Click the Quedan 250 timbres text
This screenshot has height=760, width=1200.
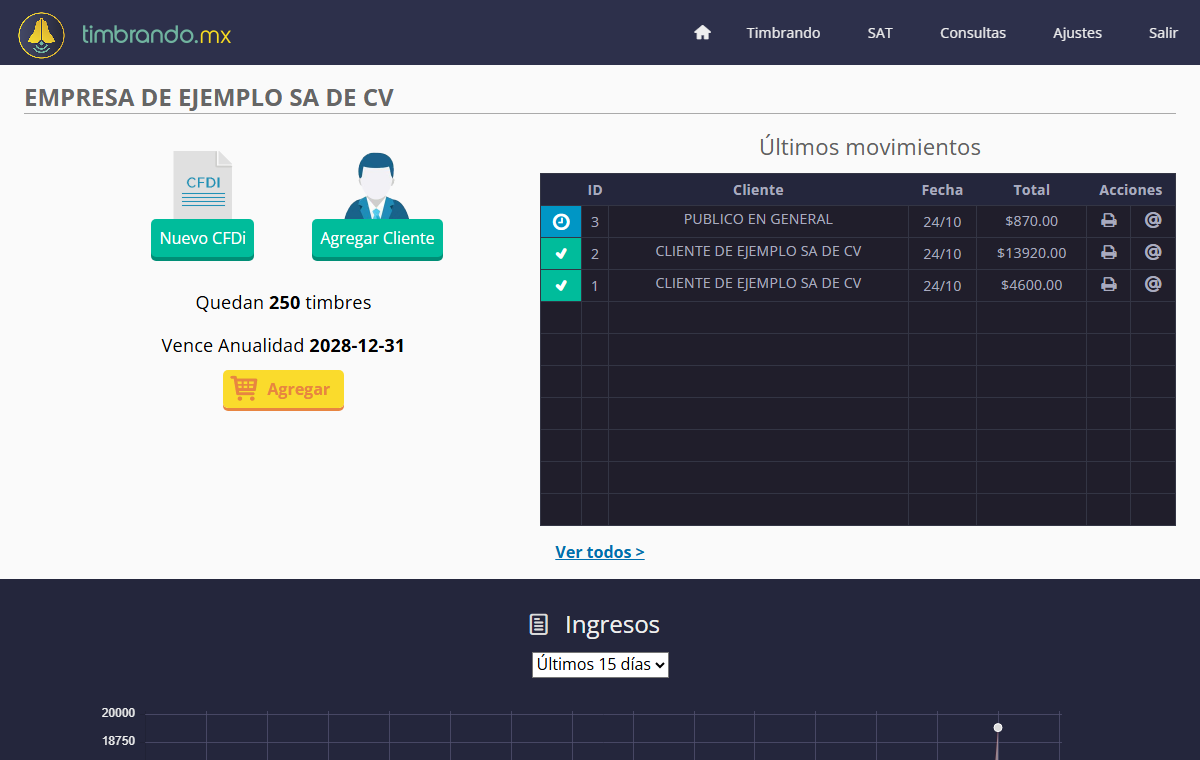(x=283, y=302)
